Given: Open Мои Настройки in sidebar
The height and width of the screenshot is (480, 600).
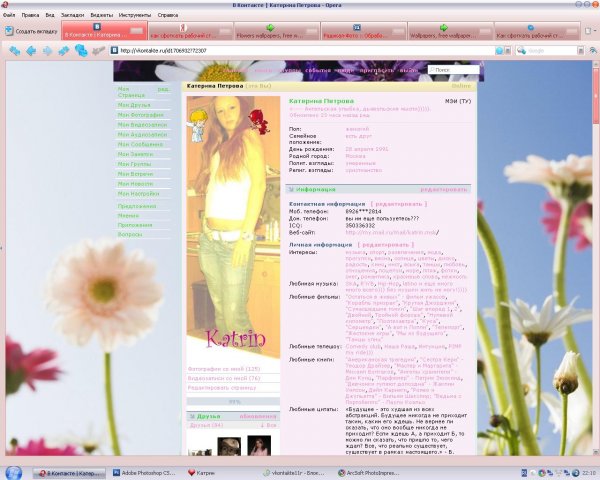Looking at the screenshot, I should pyautogui.click(x=138, y=194).
